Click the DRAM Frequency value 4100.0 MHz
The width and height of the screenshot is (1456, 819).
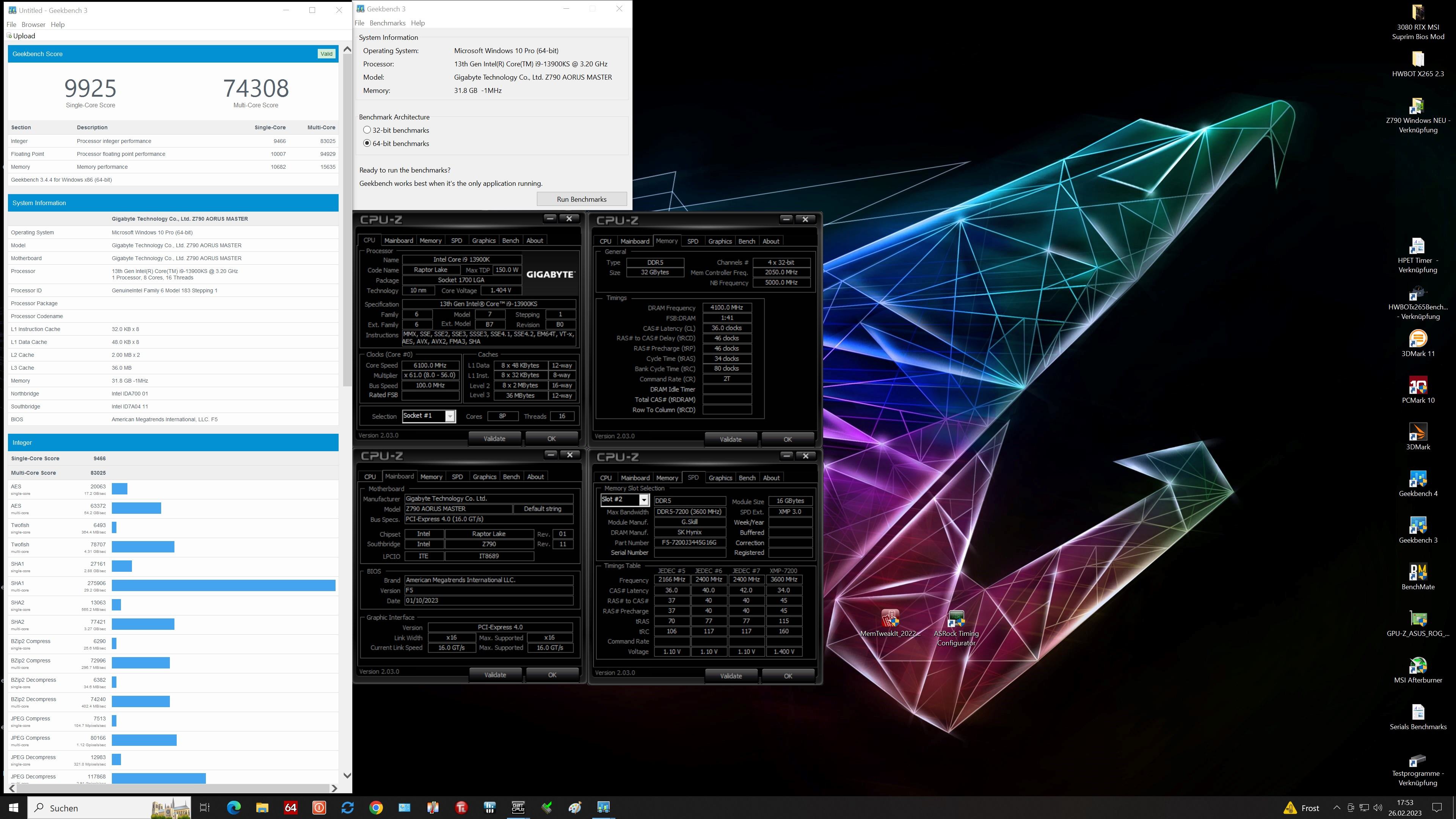[x=727, y=308]
